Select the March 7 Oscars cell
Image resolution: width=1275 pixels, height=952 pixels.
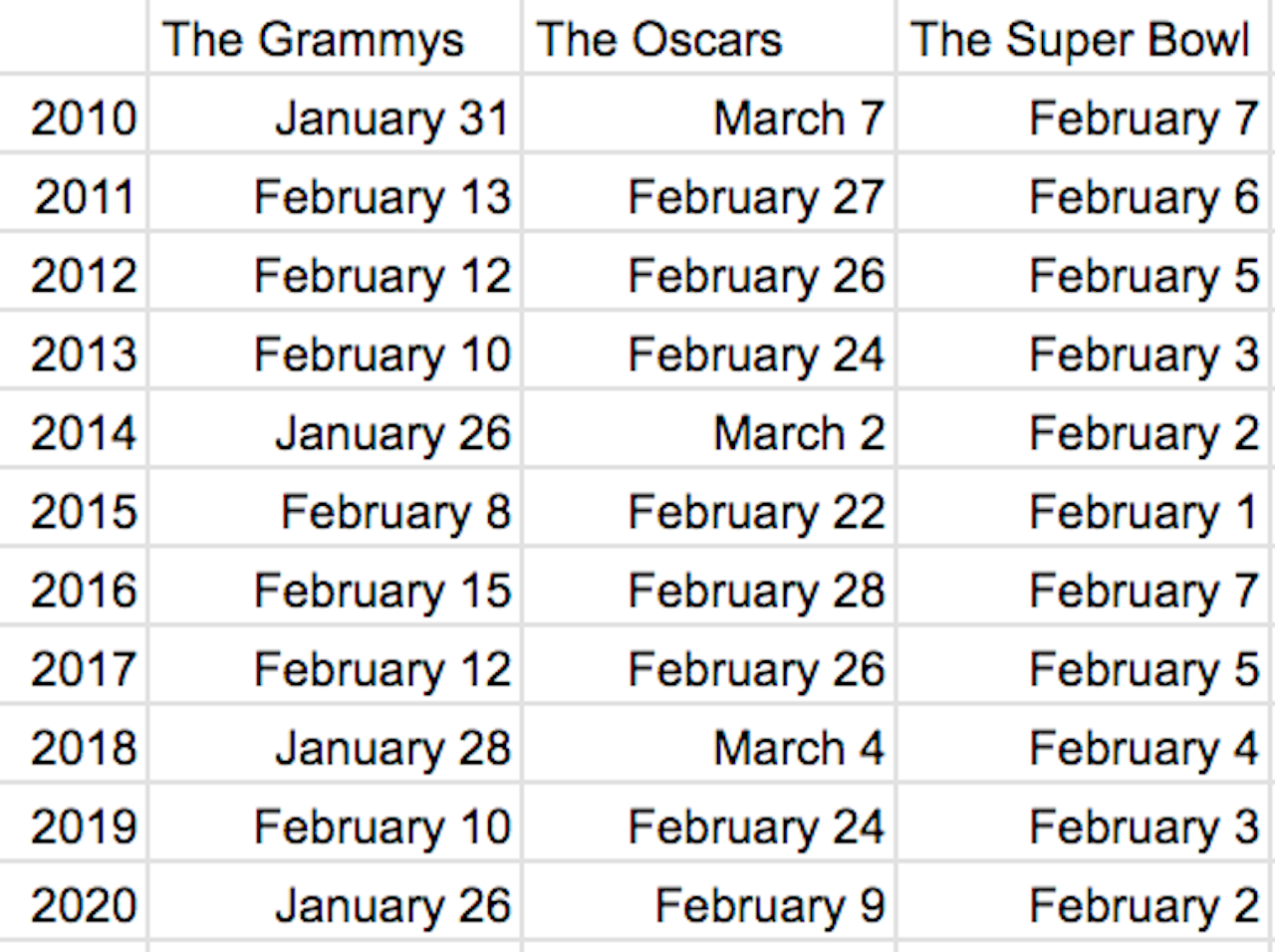(799, 118)
